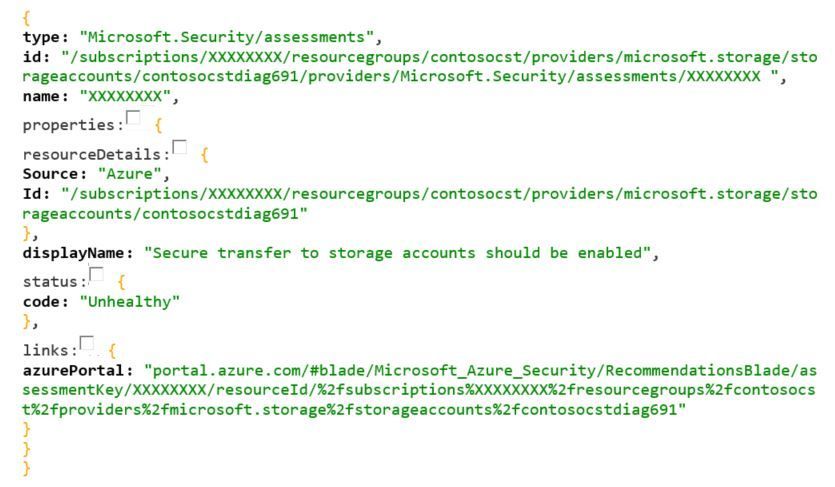Toggle the status node box
The image size is (835, 487).
[x=96, y=274]
